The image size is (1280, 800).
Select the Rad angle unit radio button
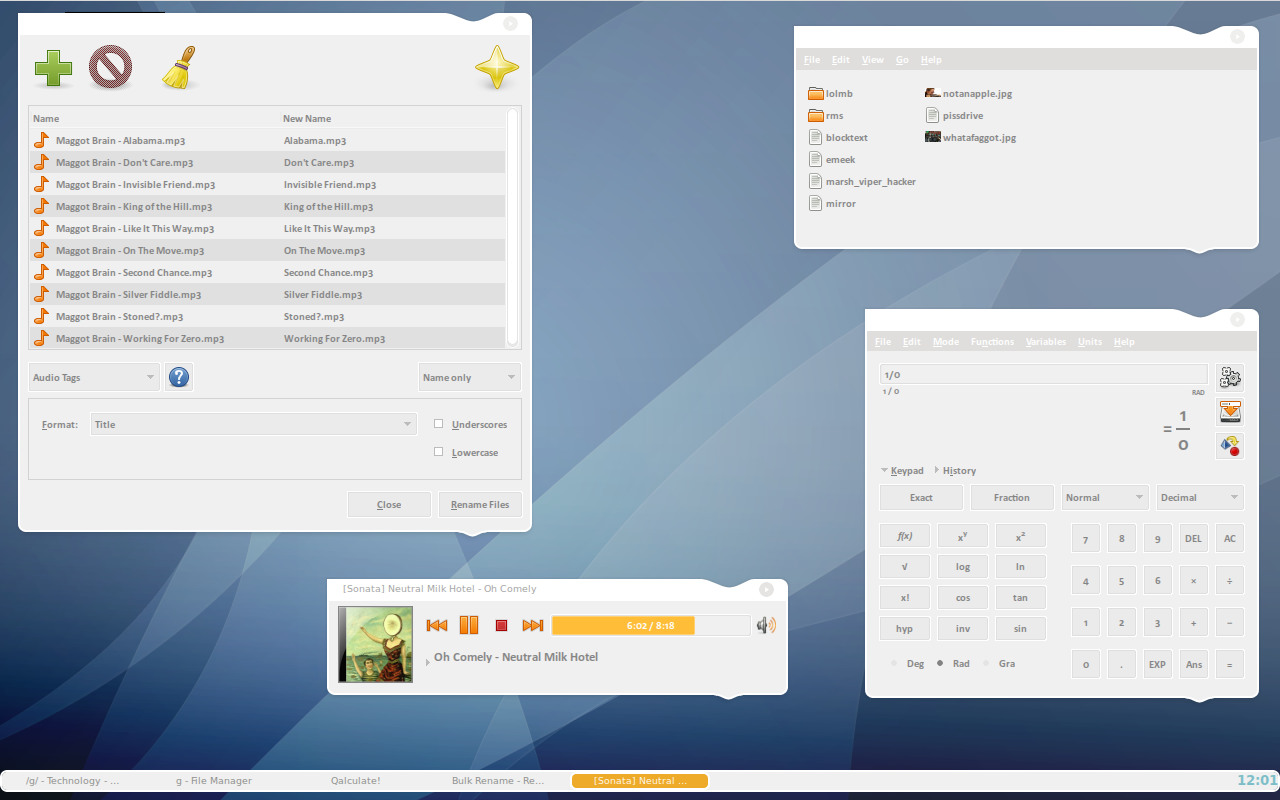pos(940,663)
